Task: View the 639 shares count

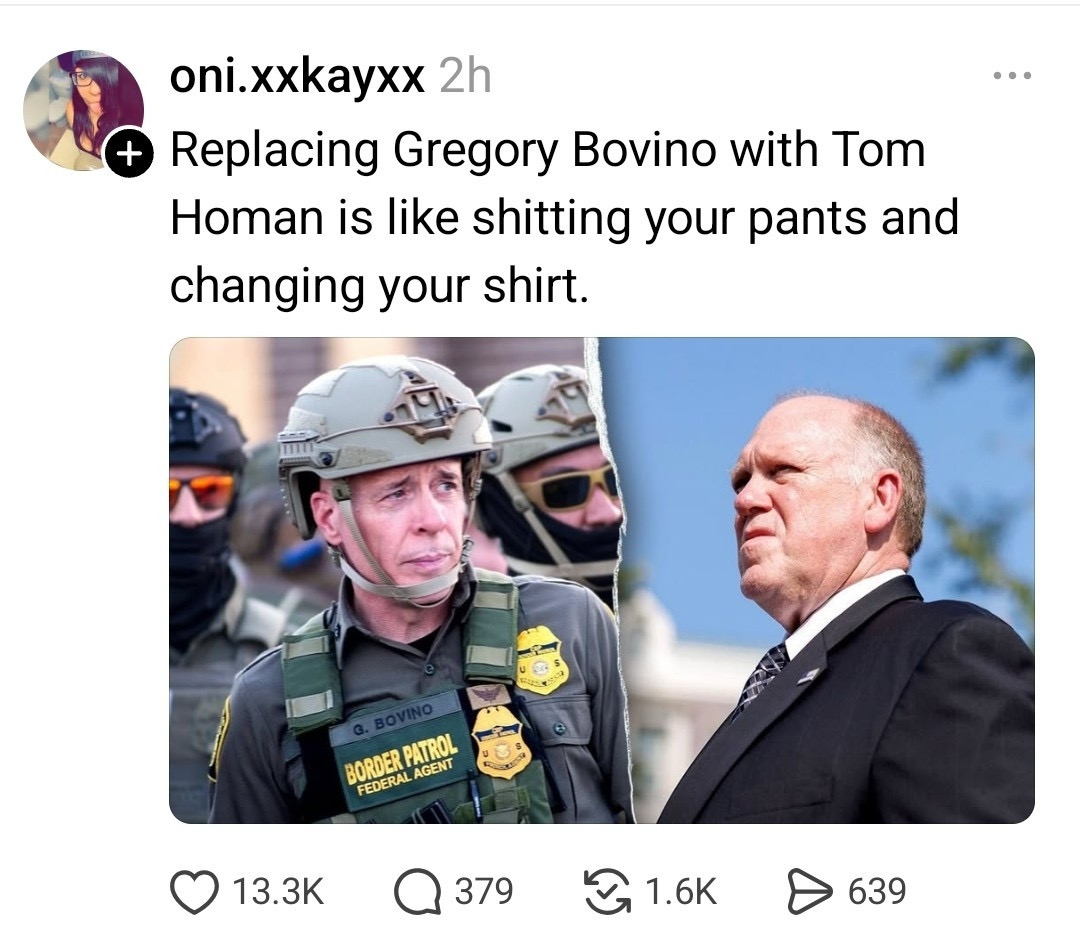Action: (877, 892)
